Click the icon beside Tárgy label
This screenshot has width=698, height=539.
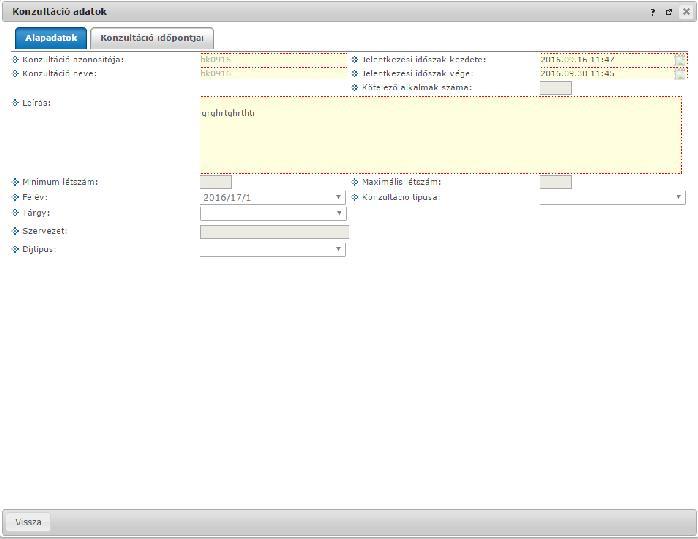(16, 213)
